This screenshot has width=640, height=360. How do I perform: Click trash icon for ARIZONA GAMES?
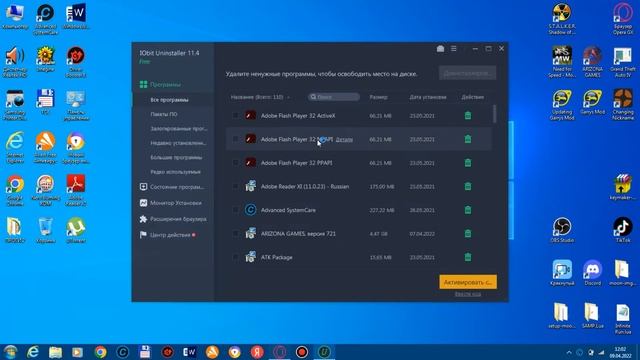(x=468, y=233)
